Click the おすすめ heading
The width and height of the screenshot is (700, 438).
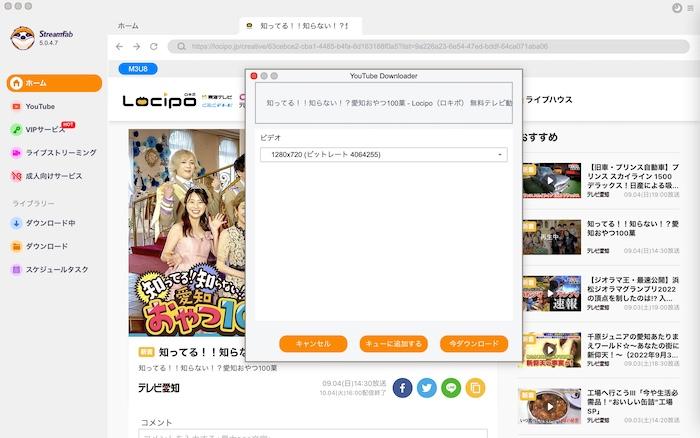(539, 138)
